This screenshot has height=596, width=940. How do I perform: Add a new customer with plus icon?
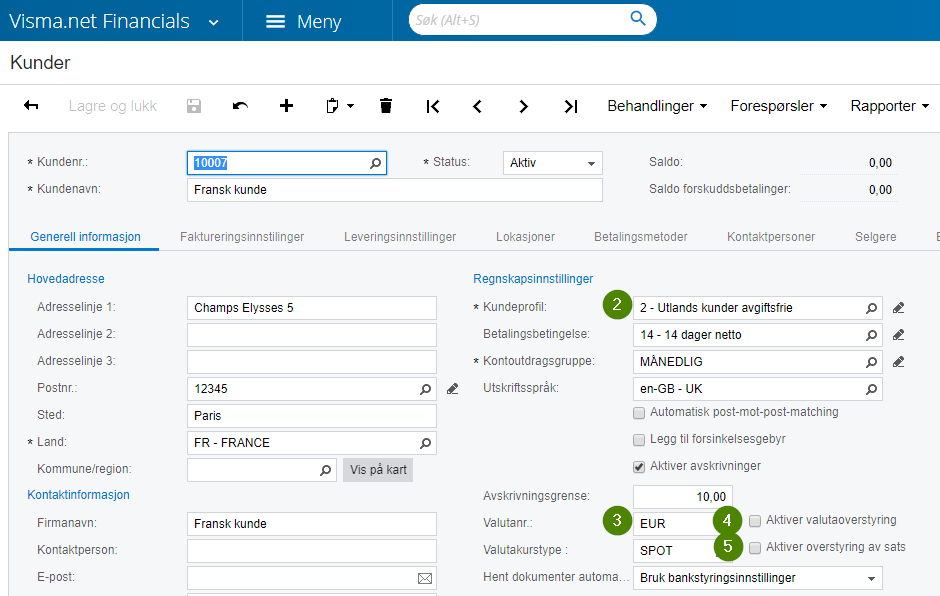(287, 106)
